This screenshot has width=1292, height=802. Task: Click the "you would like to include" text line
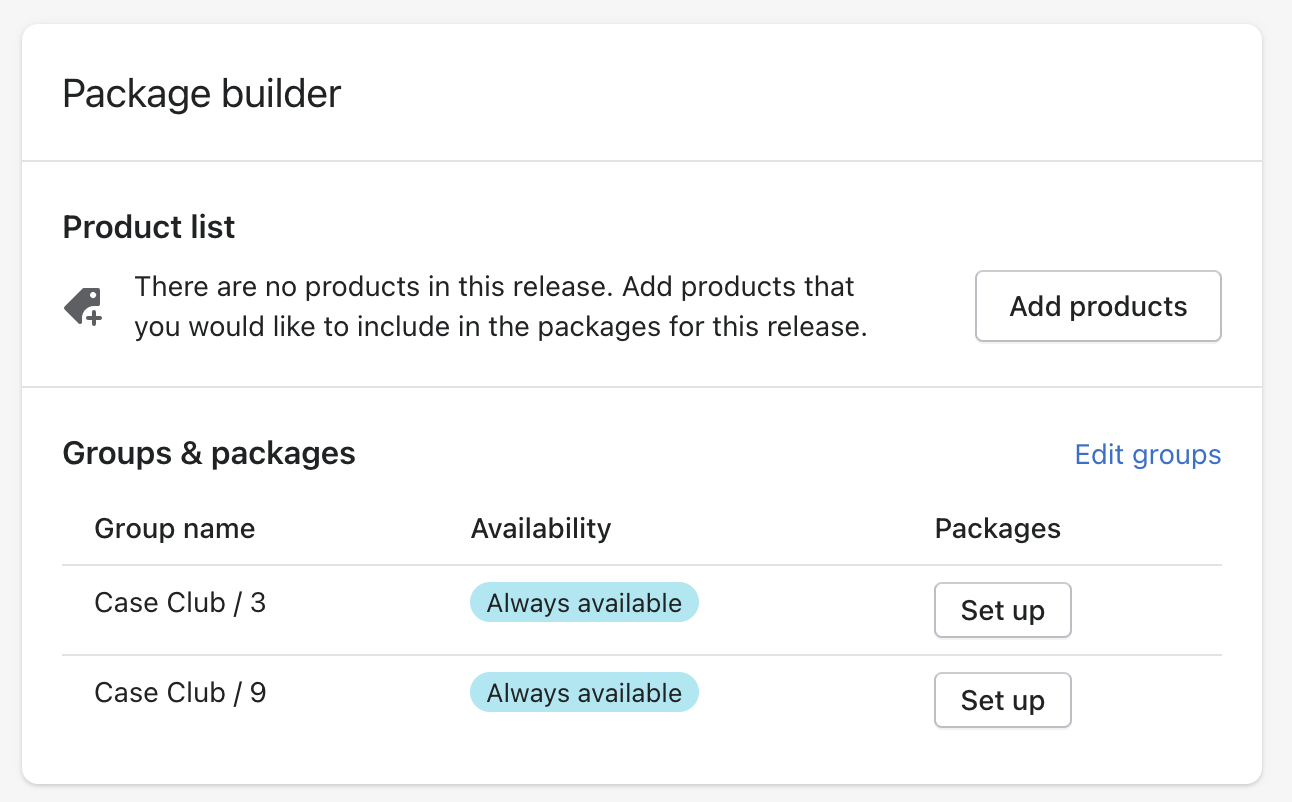(x=500, y=327)
